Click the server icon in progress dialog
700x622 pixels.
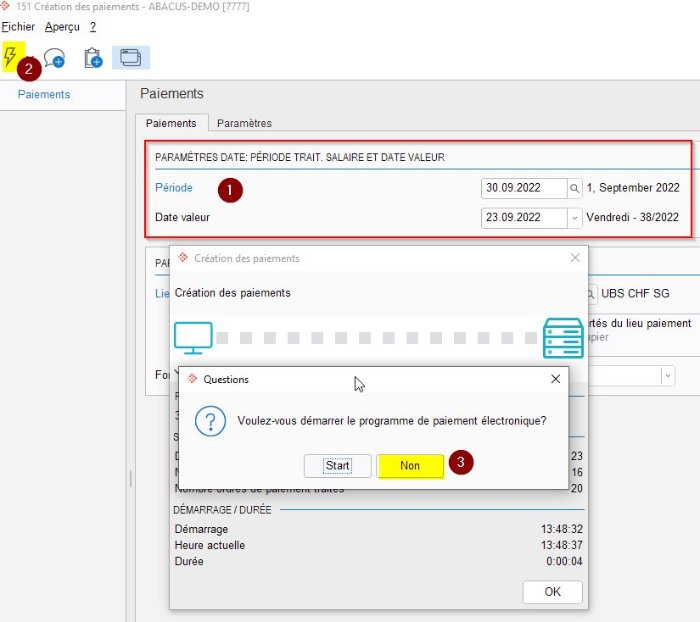point(563,338)
